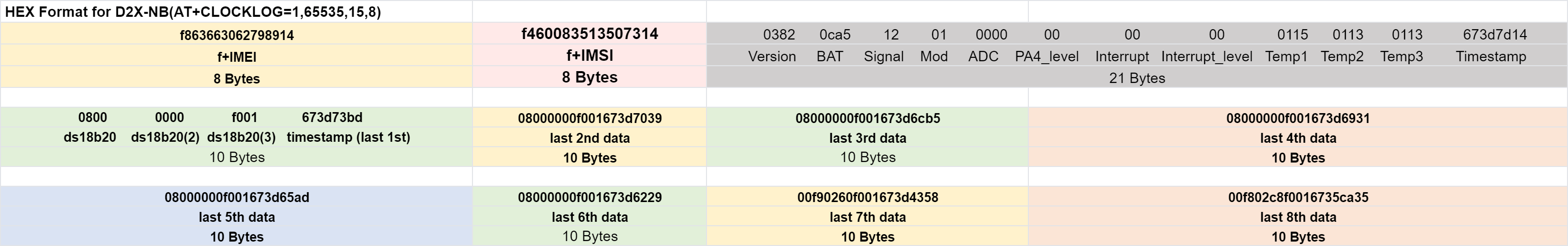Select cell 08000000f001673d6cb5
This screenshot has width=1568, height=246.
pyautogui.click(x=867, y=118)
